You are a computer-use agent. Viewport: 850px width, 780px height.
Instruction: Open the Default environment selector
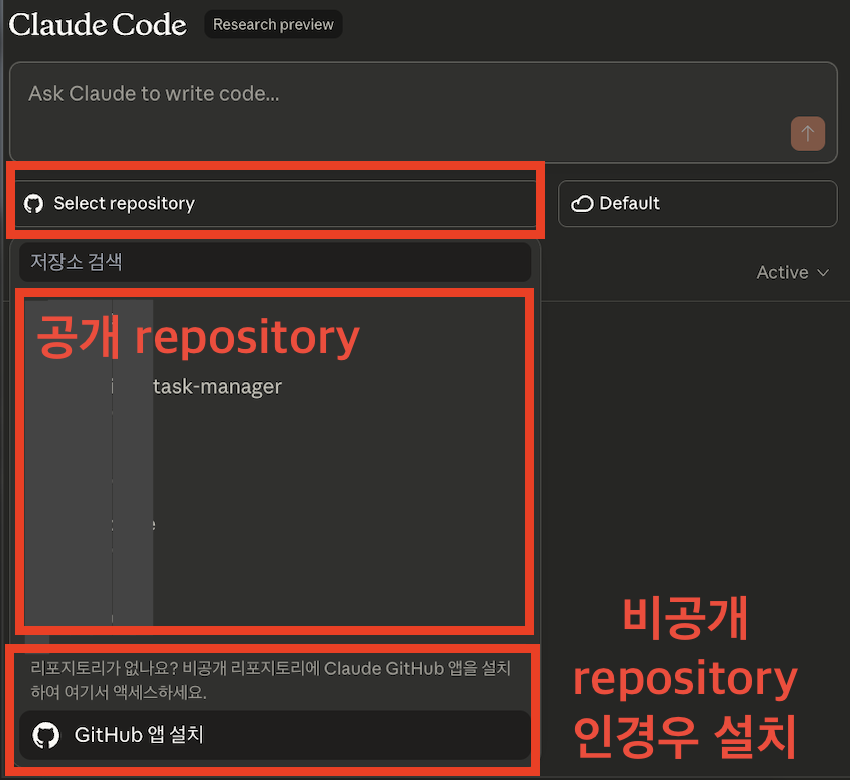tap(698, 204)
